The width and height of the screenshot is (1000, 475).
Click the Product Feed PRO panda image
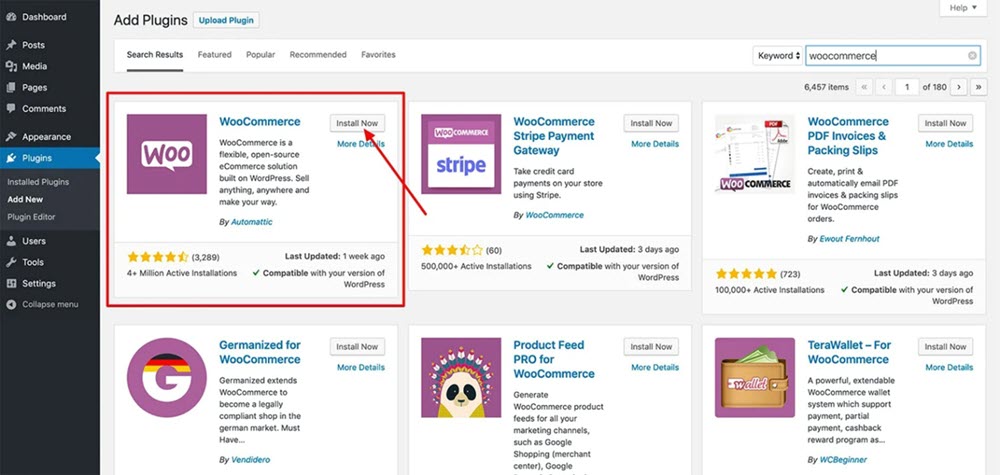(461, 377)
